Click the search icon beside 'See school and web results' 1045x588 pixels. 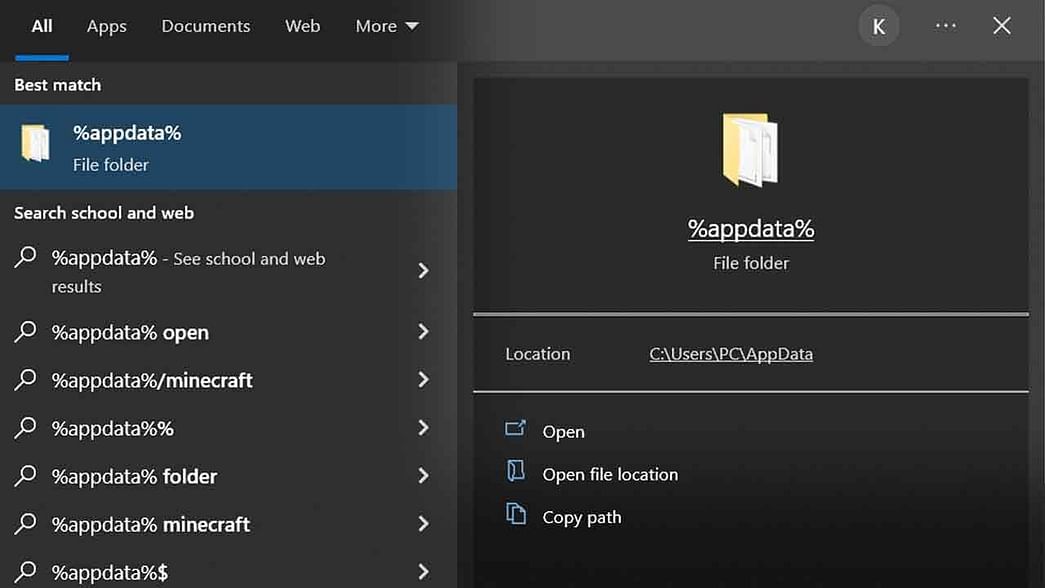point(25,257)
